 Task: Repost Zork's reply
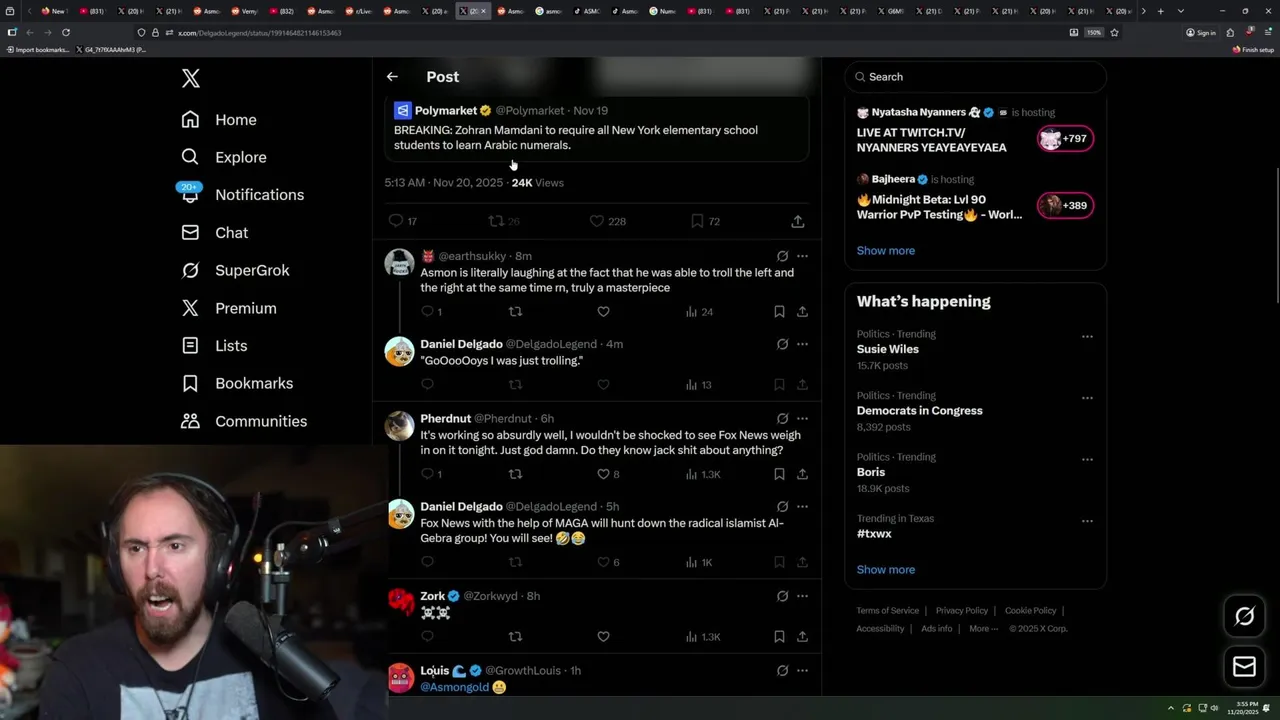tap(515, 637)
